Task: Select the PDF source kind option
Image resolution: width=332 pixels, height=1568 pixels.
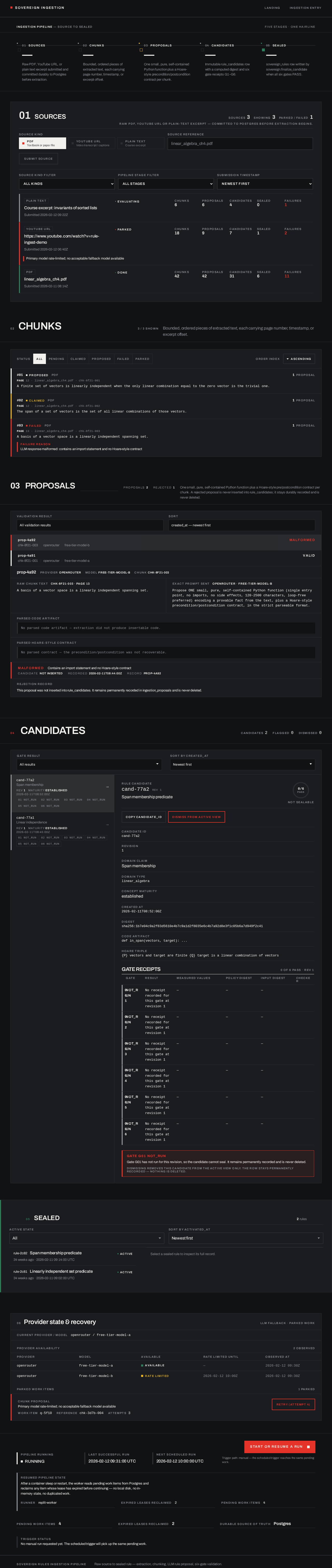Action: click(43, 143)
